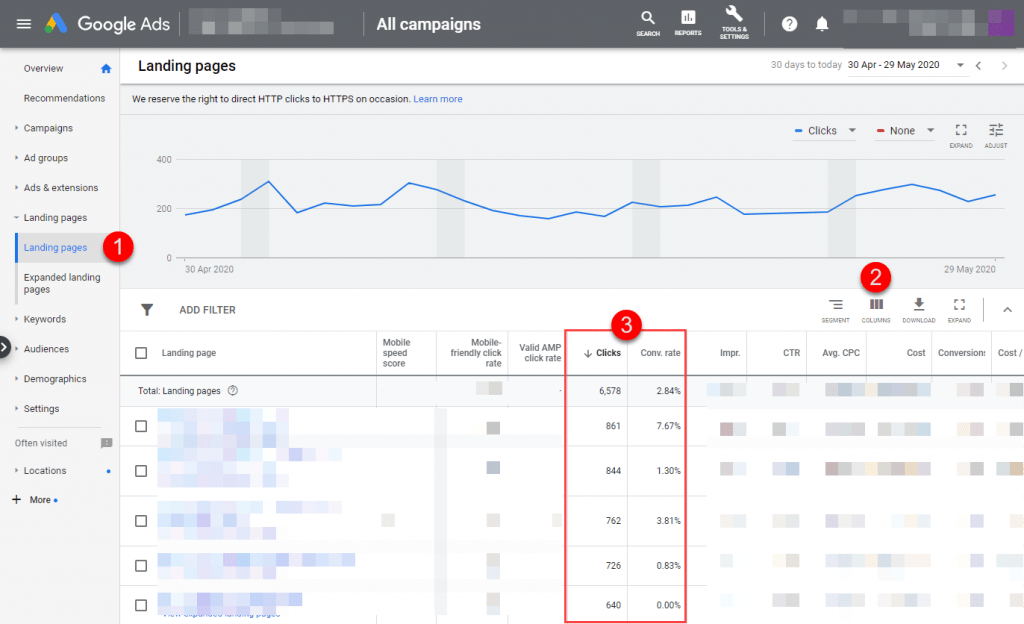1024x624 pixels.
Task: Select the Landing pages sub-item
Action: (x=55, y=247)
